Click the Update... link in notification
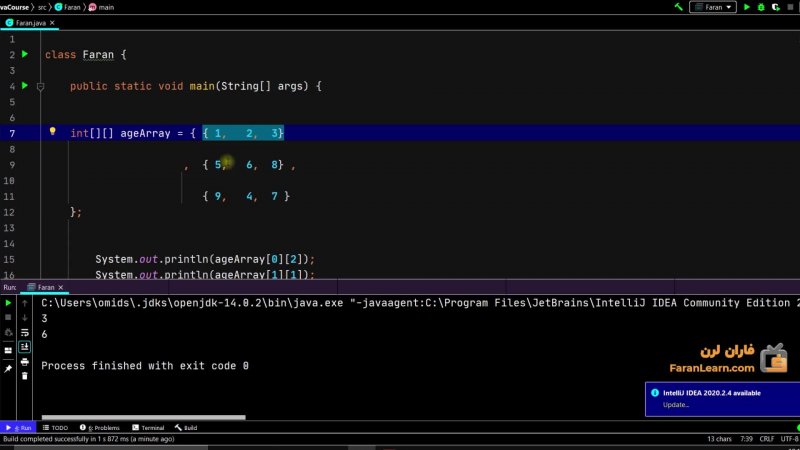The height and width of the screenshot is (450, 800). click(676, 405)
